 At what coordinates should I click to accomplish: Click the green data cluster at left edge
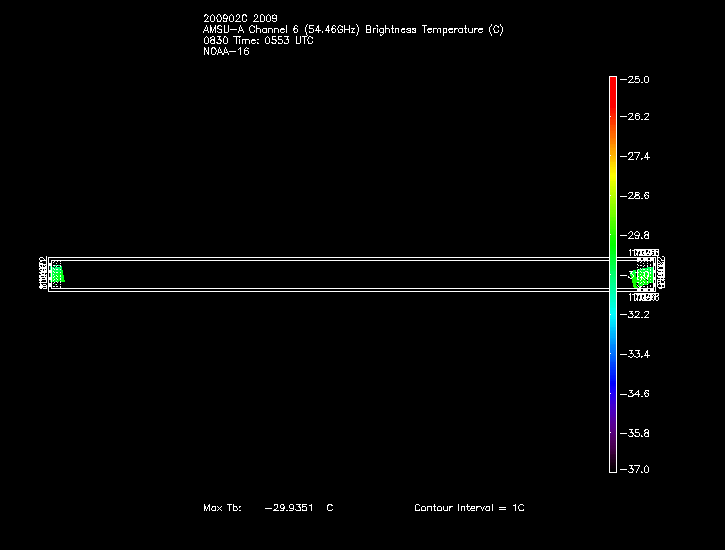pyautogui.click(x=57, y=274)
